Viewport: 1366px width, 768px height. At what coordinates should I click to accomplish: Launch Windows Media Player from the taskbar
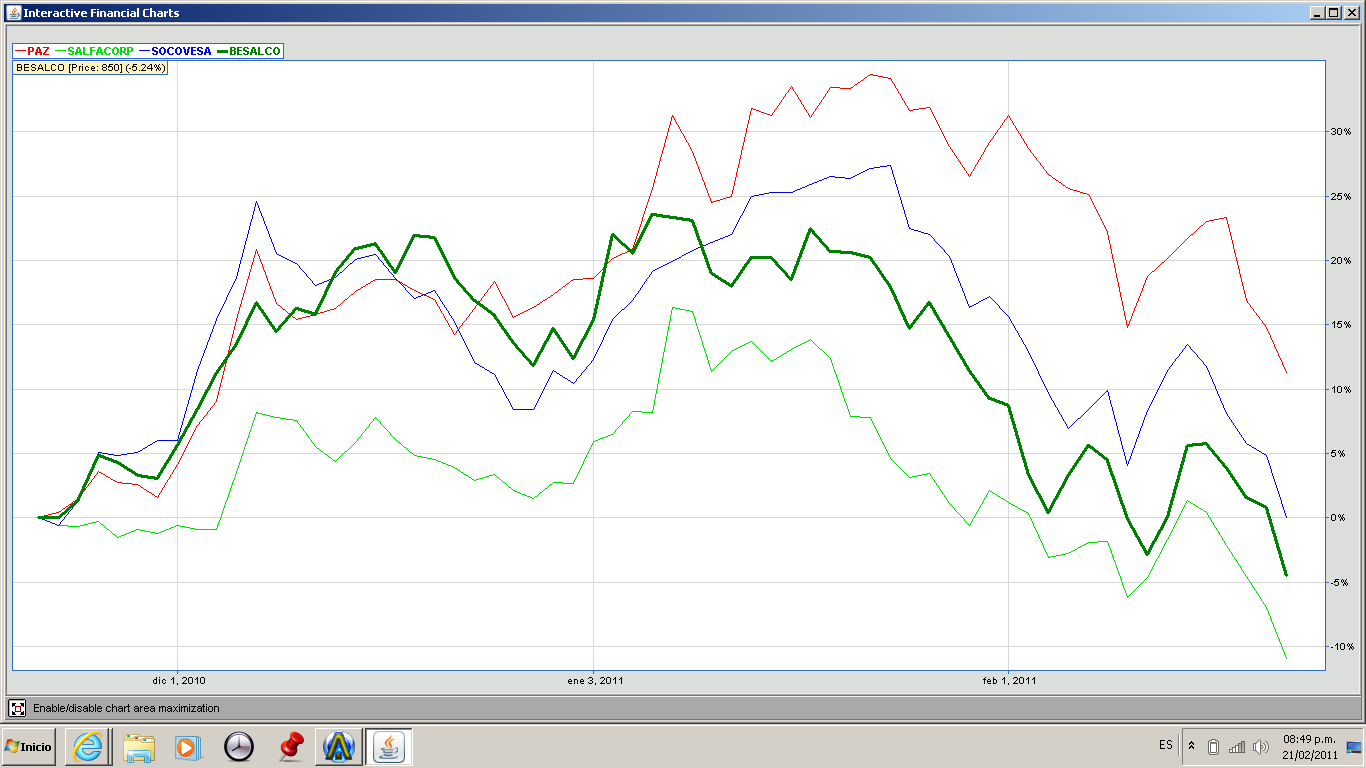click(187, 746)
